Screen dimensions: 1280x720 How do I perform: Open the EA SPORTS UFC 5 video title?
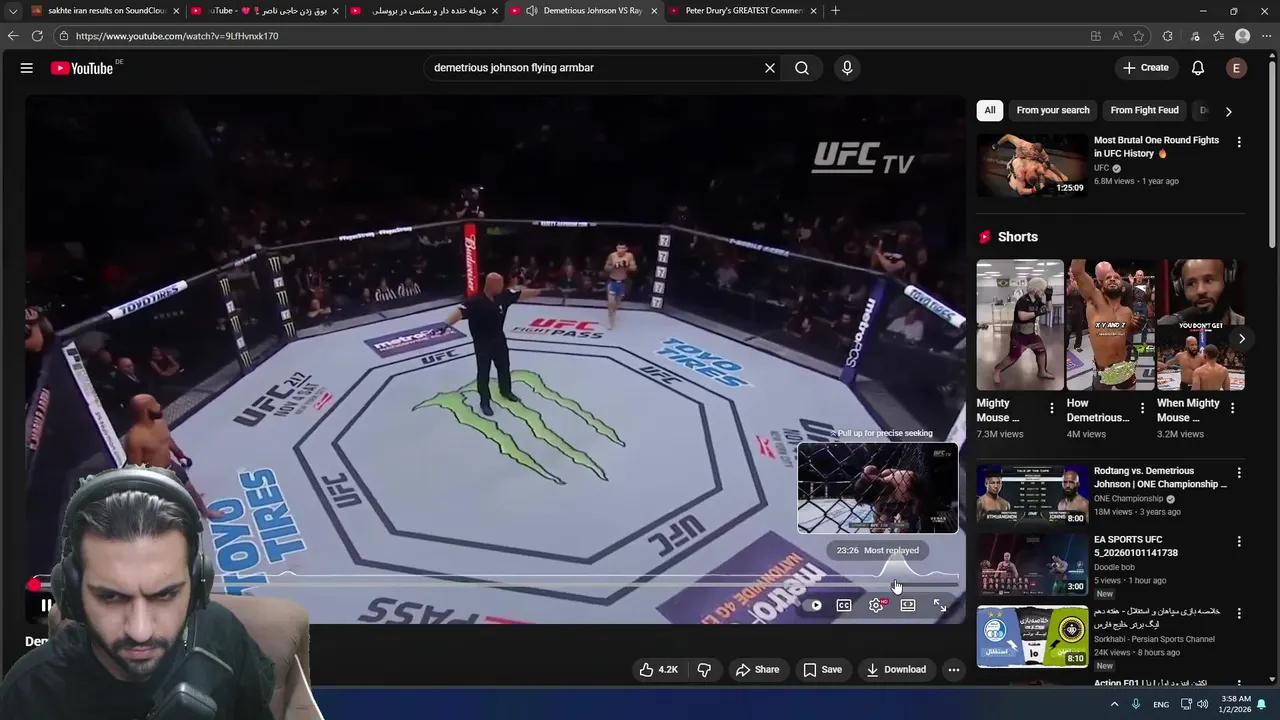pos(1136,546)
